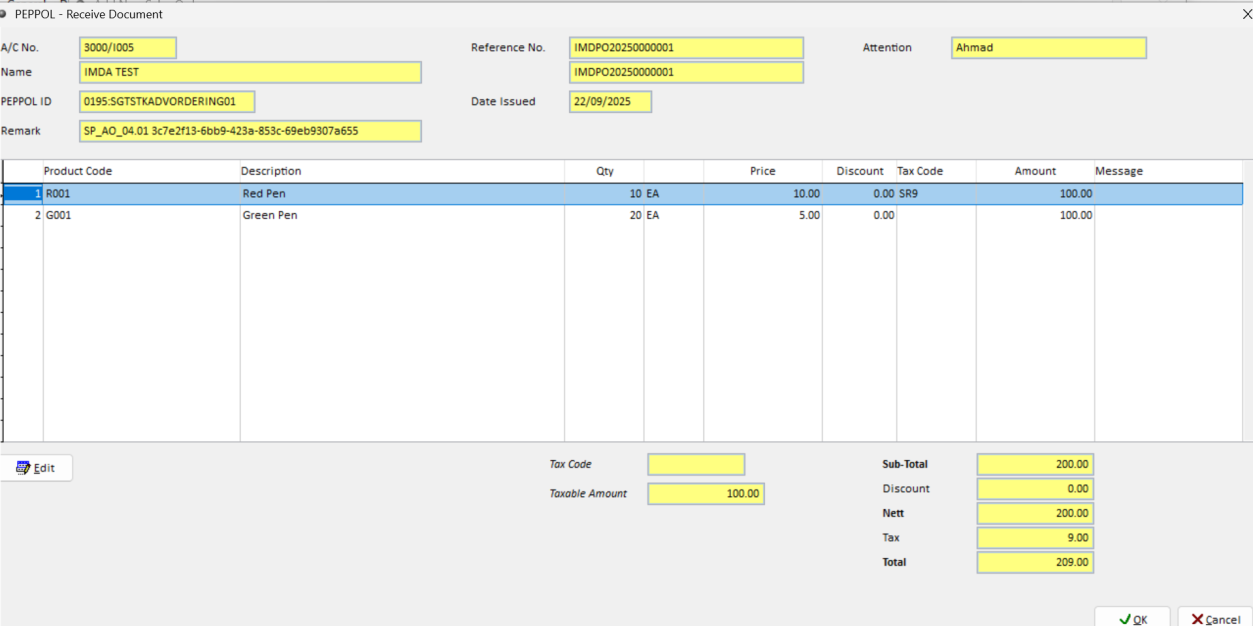This screenshot has height=626, width=1253.
Task: Click the Total field 209.00
Action: 1035,563
